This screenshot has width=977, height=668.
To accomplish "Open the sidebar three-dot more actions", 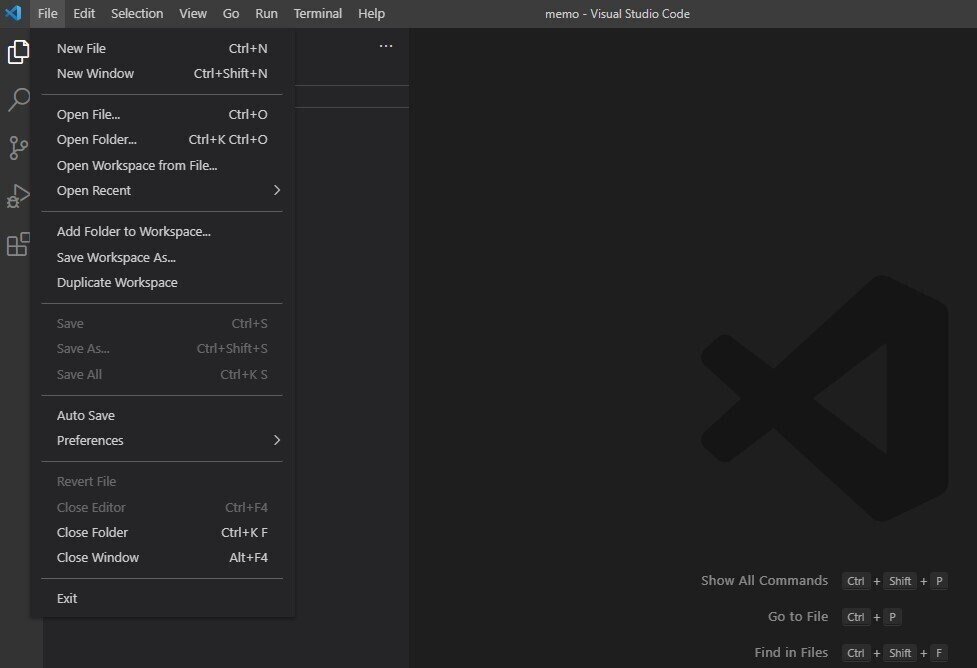I will click(386, 46).
